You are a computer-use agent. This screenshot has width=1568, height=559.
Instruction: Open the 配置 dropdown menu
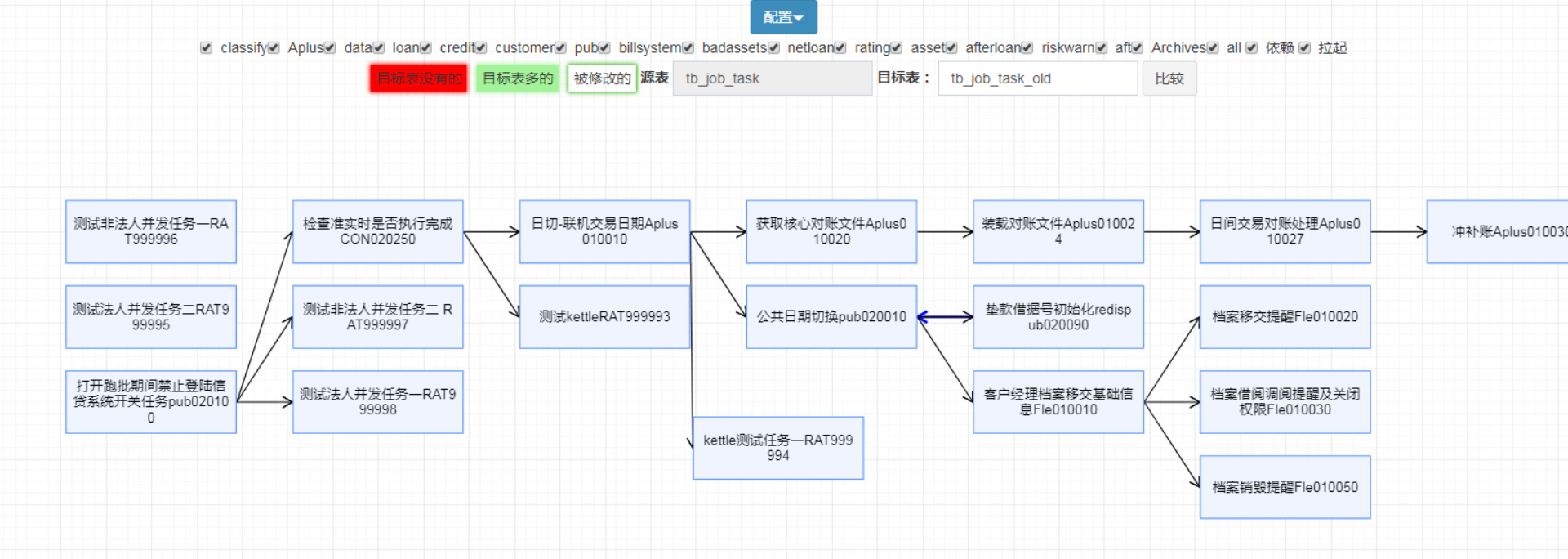(783, 17)
